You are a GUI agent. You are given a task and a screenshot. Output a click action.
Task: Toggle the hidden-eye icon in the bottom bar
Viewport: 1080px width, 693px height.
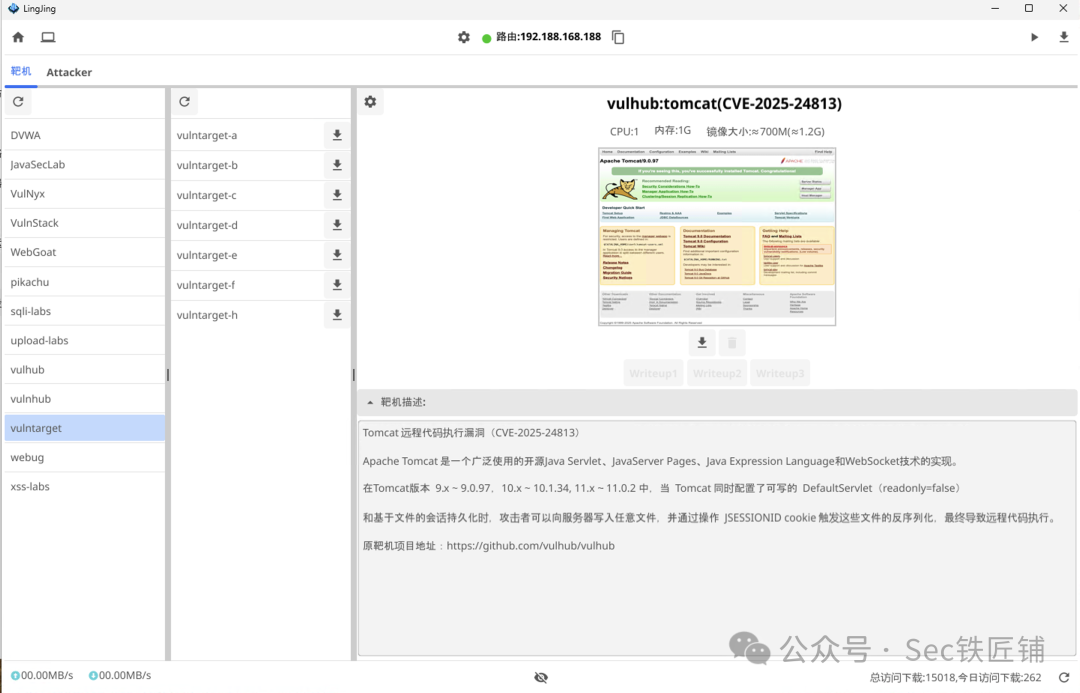[x=540, y=677]
